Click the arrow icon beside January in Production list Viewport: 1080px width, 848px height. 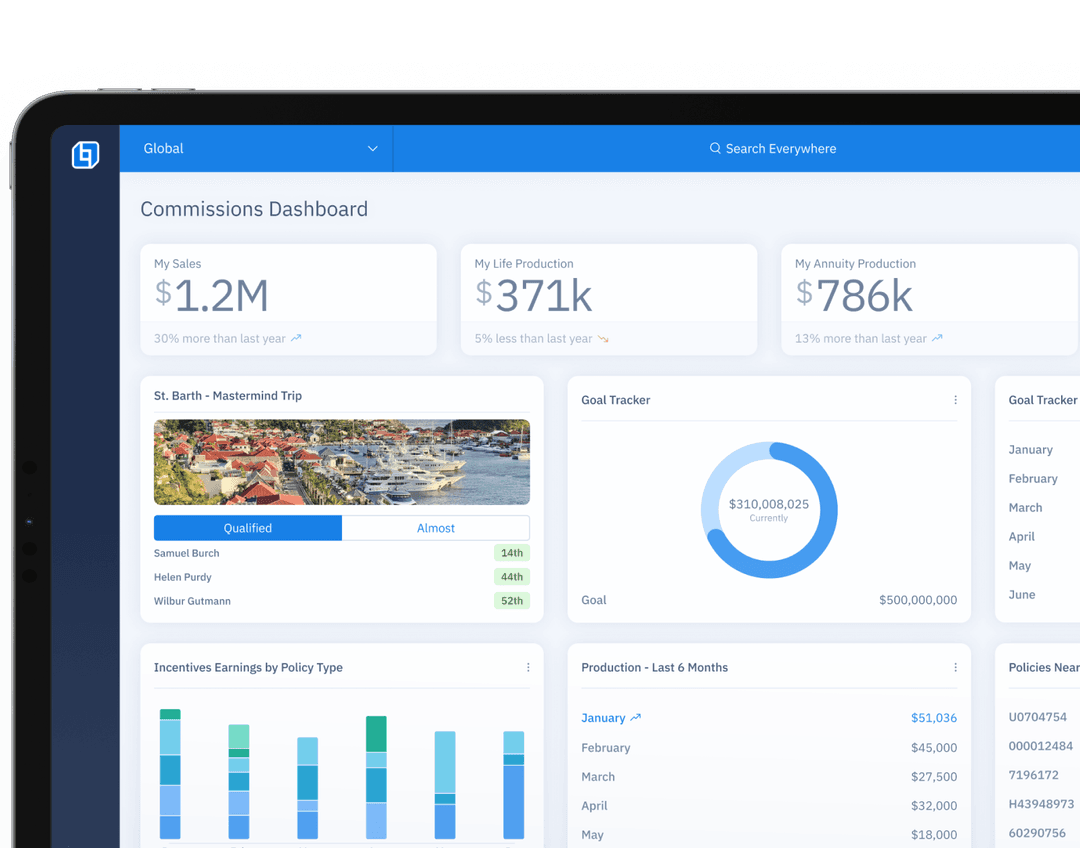point(637,717)
